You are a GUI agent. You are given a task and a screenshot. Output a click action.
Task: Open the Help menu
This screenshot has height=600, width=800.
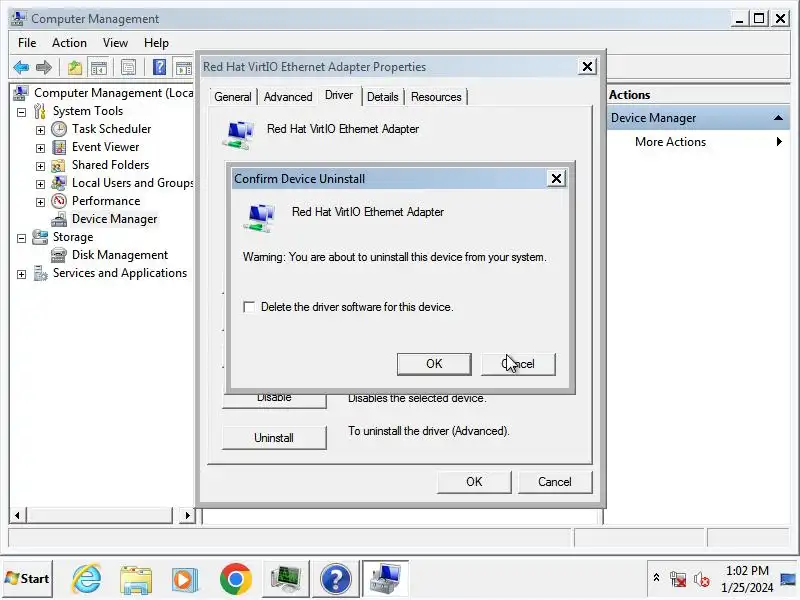156,43
